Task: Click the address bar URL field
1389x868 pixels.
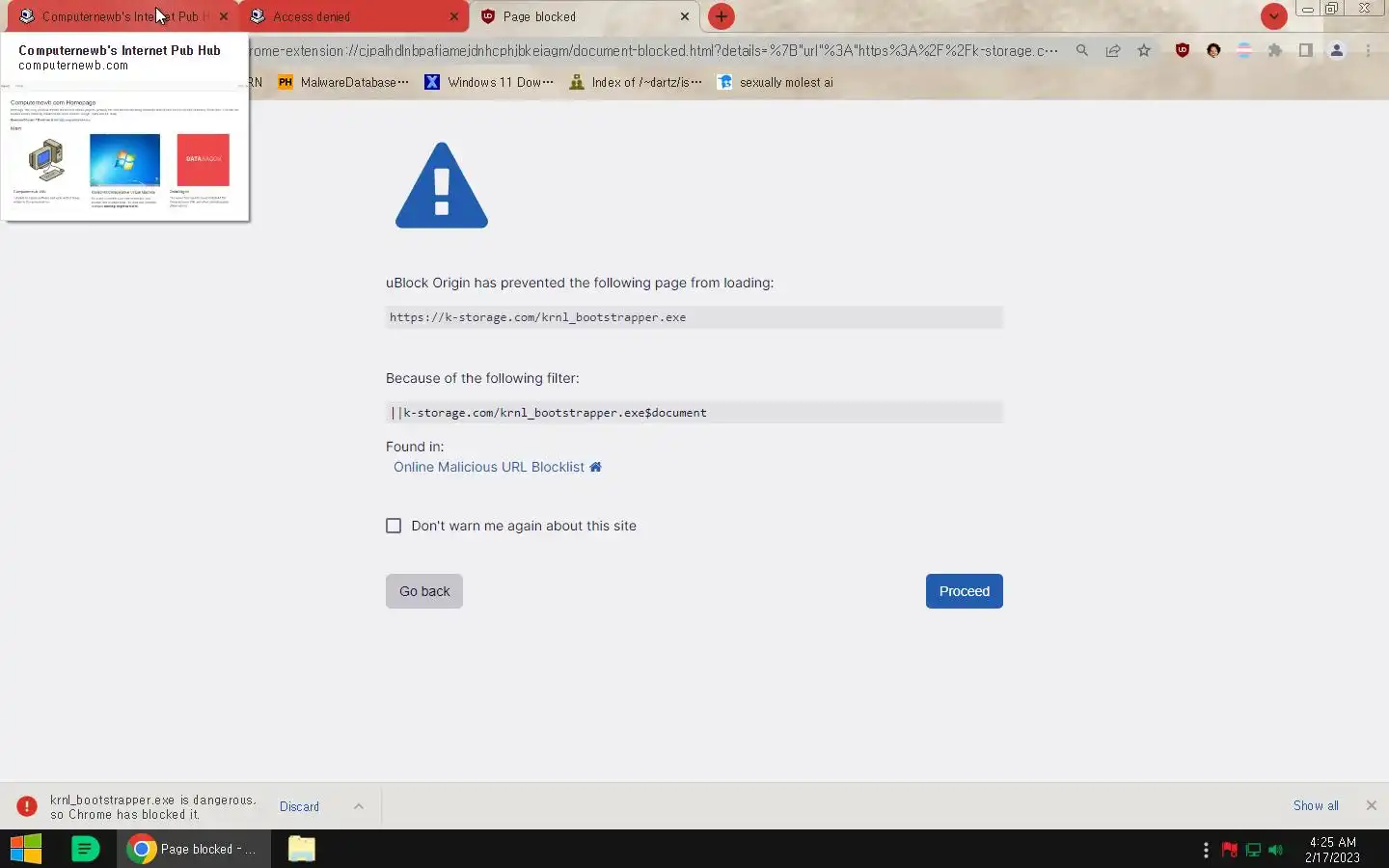Action: tap(654, 50)
